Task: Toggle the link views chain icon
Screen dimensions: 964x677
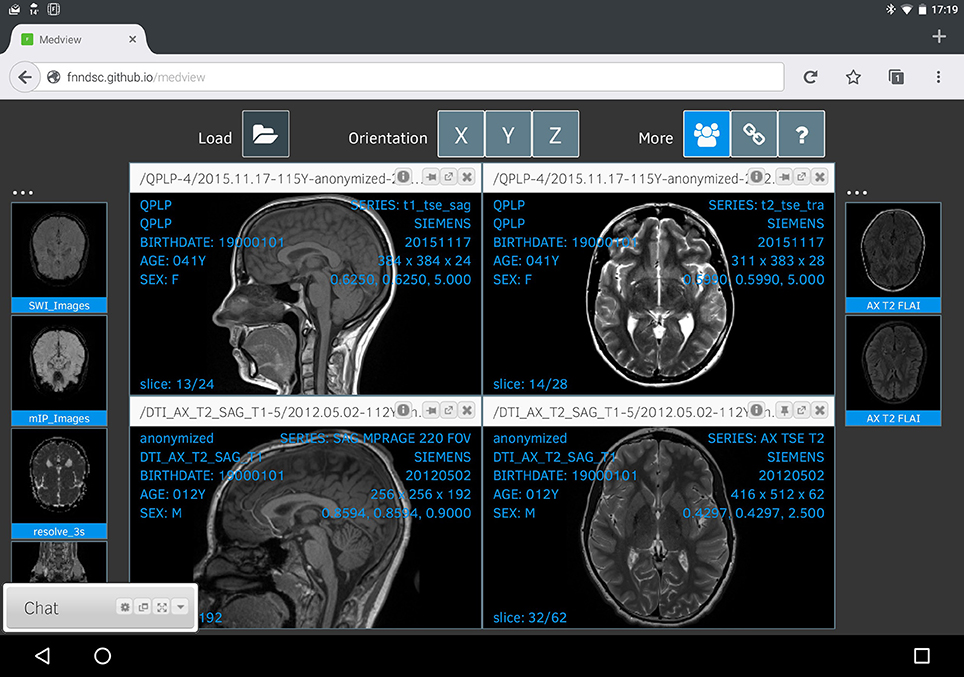Action: (x=754, y=134)
